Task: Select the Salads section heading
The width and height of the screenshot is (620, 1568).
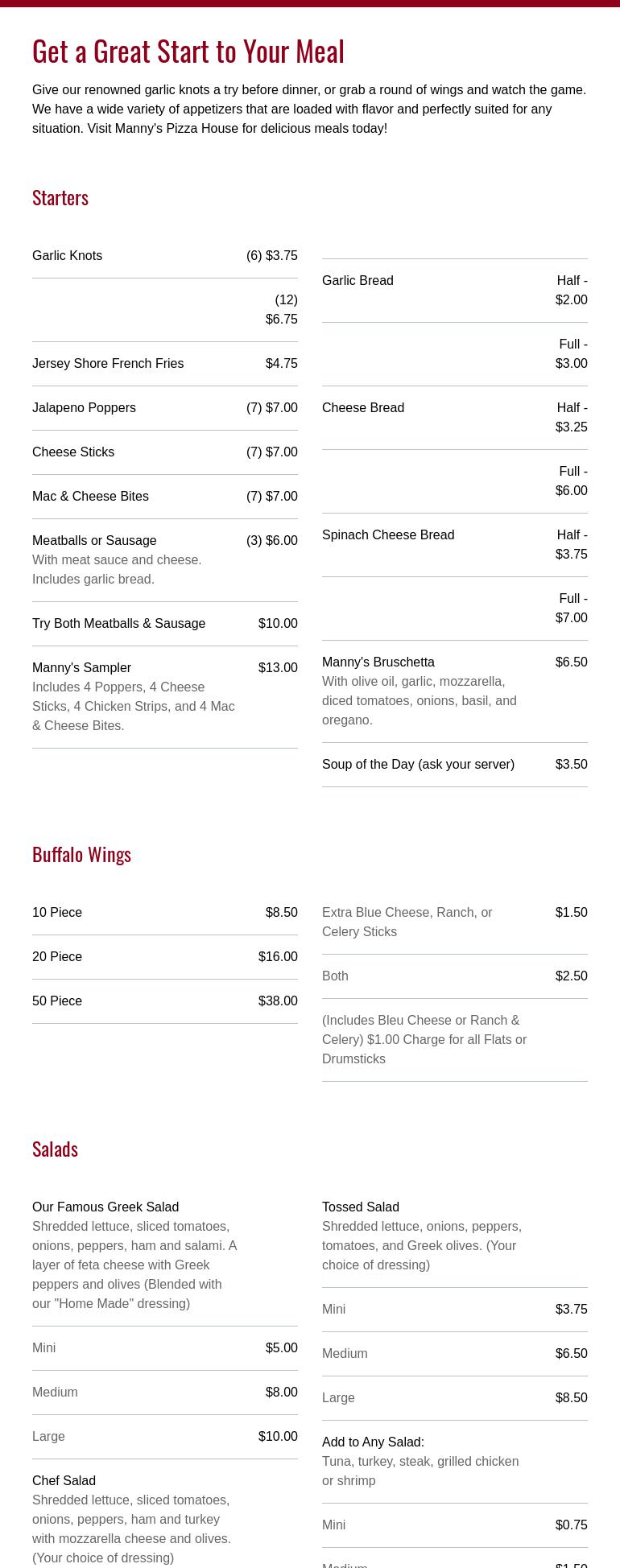Action: point(55,1149)
